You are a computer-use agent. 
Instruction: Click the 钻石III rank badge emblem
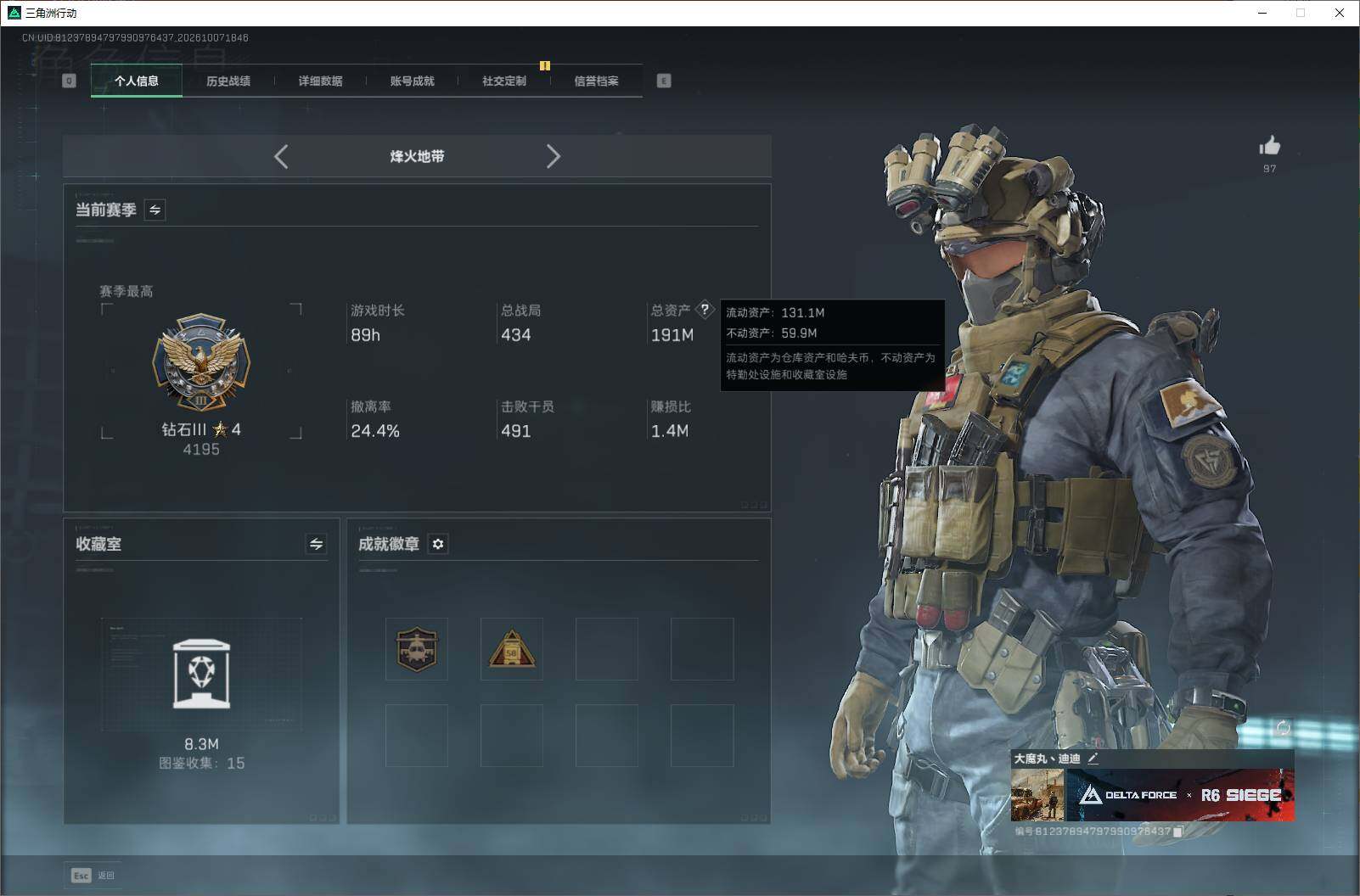(201, 363)
